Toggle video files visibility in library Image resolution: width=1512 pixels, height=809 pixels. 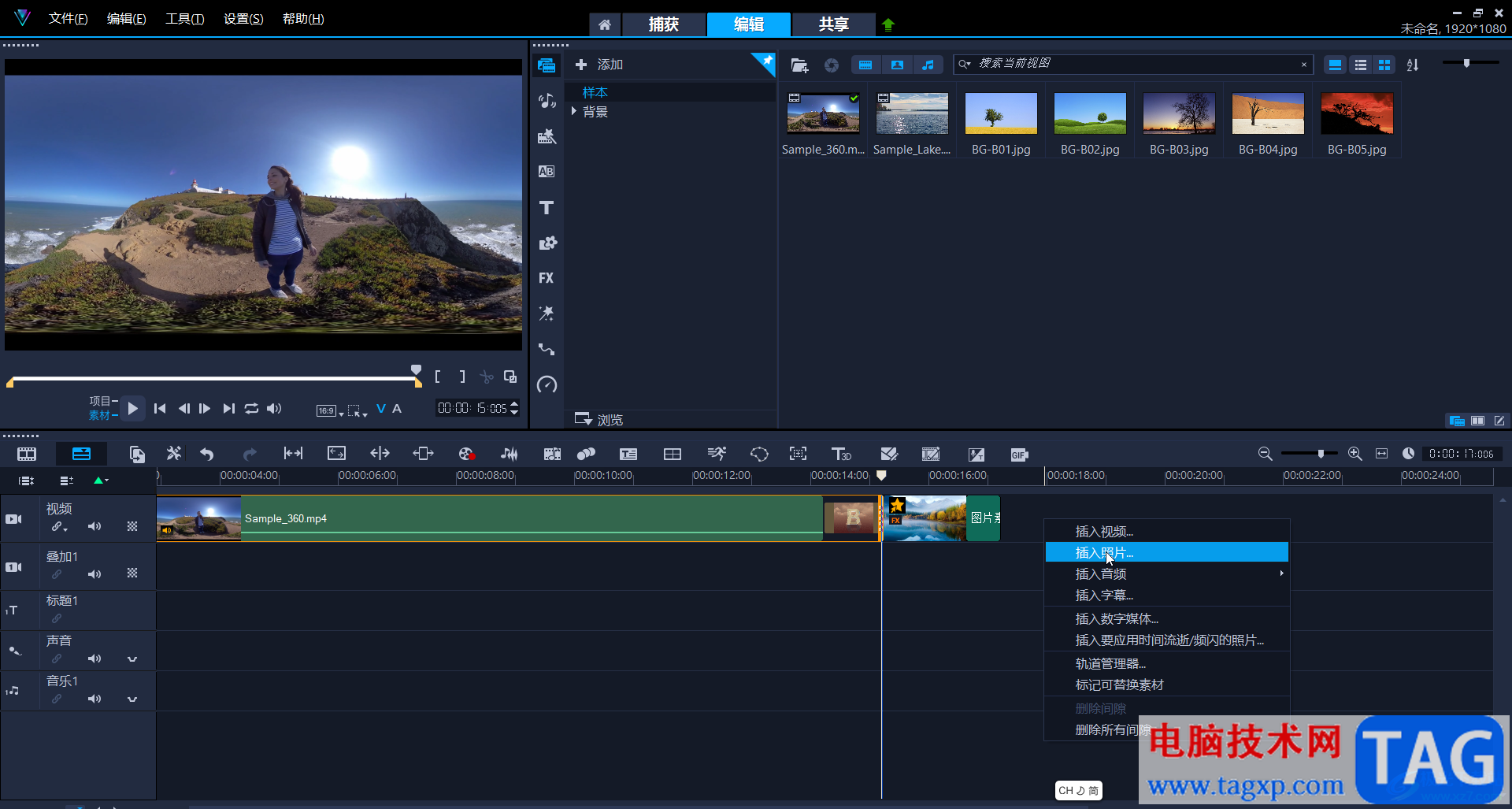[865, 65]
